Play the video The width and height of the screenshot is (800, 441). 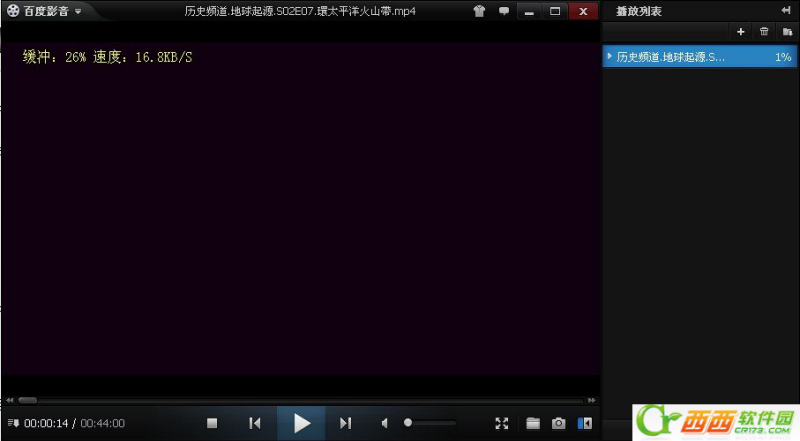pos(302,423)
